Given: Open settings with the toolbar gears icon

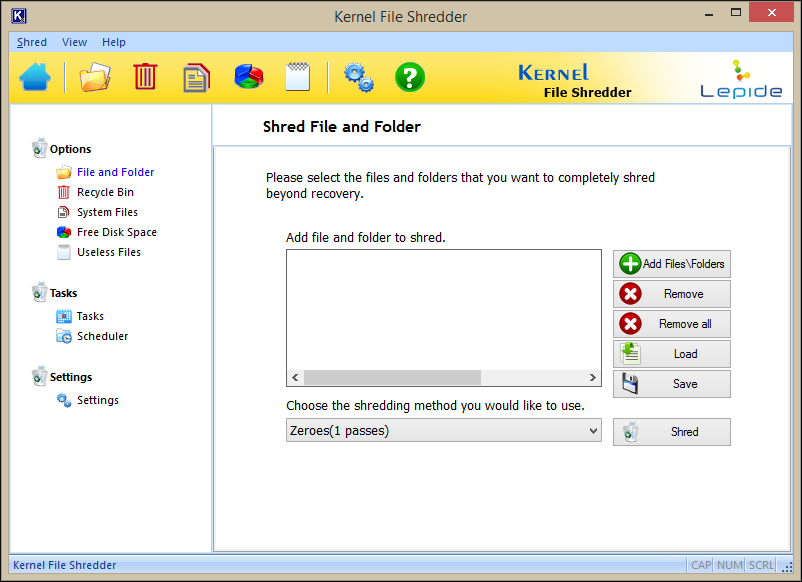Looking at the screenshot, I should point(359,77).
